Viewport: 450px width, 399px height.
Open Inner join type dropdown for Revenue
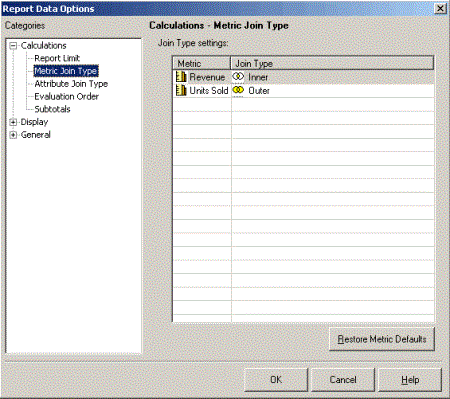333,77
